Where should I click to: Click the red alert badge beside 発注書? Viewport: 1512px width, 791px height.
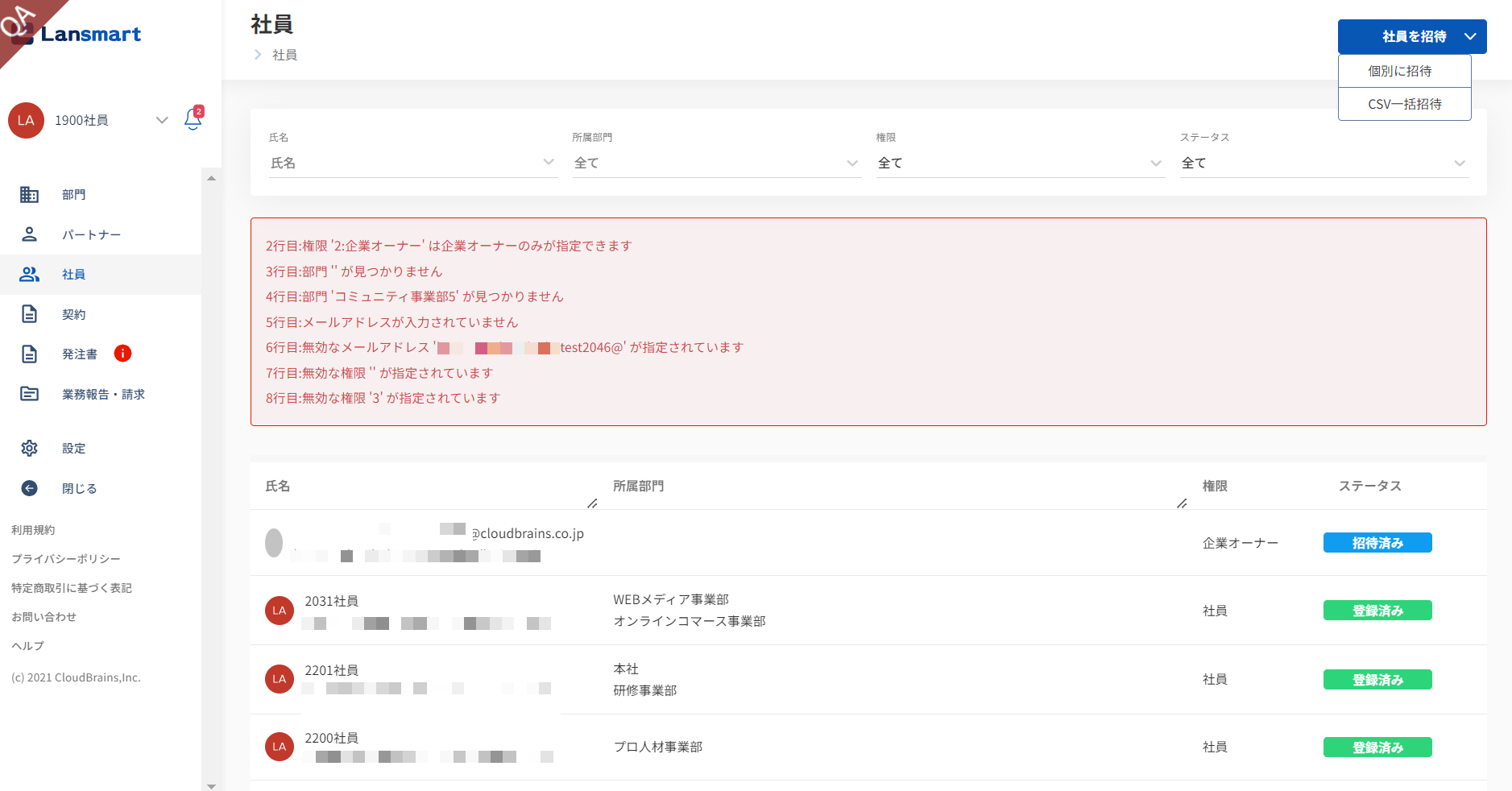[x=122, y=353]
